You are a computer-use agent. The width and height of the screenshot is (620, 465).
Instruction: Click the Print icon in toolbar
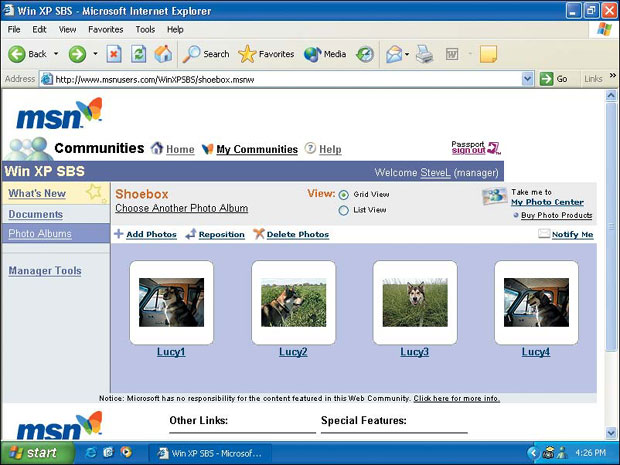click(424, 54)
